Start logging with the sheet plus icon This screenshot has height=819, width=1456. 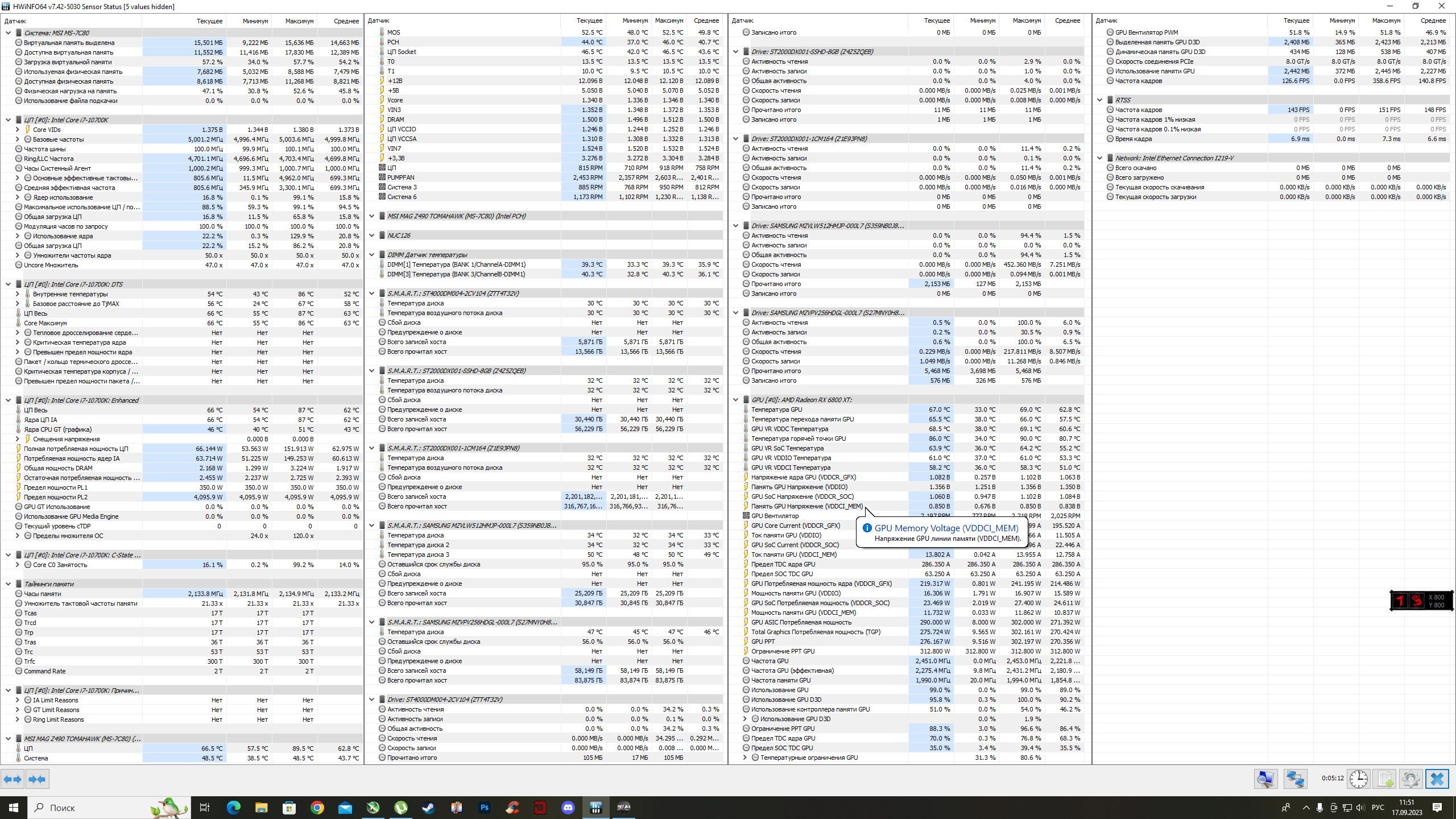tap(1384, 779)
